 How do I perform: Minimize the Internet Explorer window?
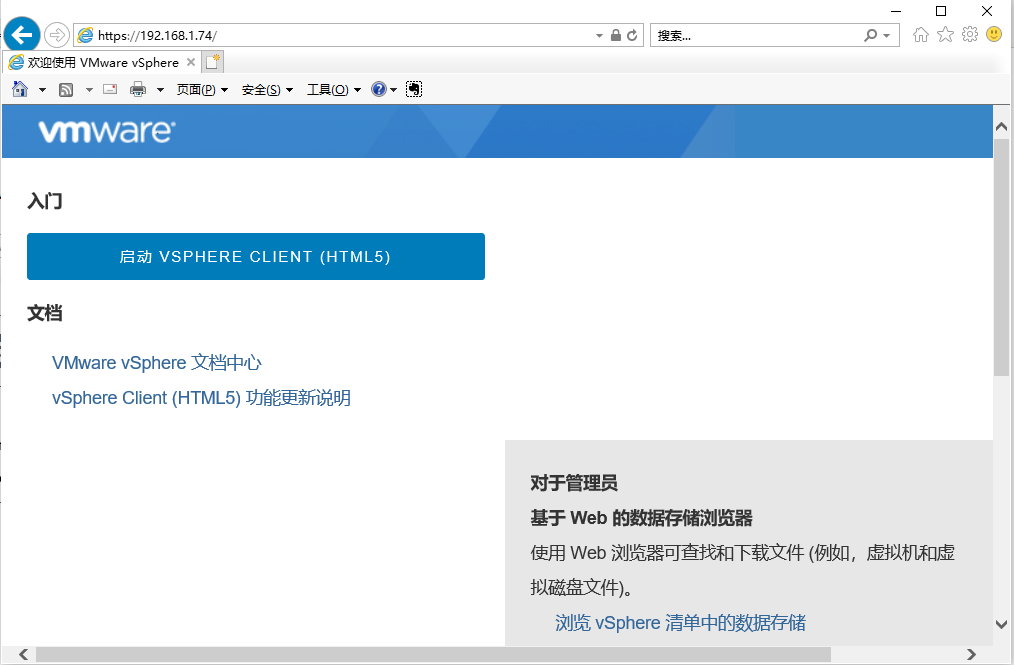[x=896, y=11]
